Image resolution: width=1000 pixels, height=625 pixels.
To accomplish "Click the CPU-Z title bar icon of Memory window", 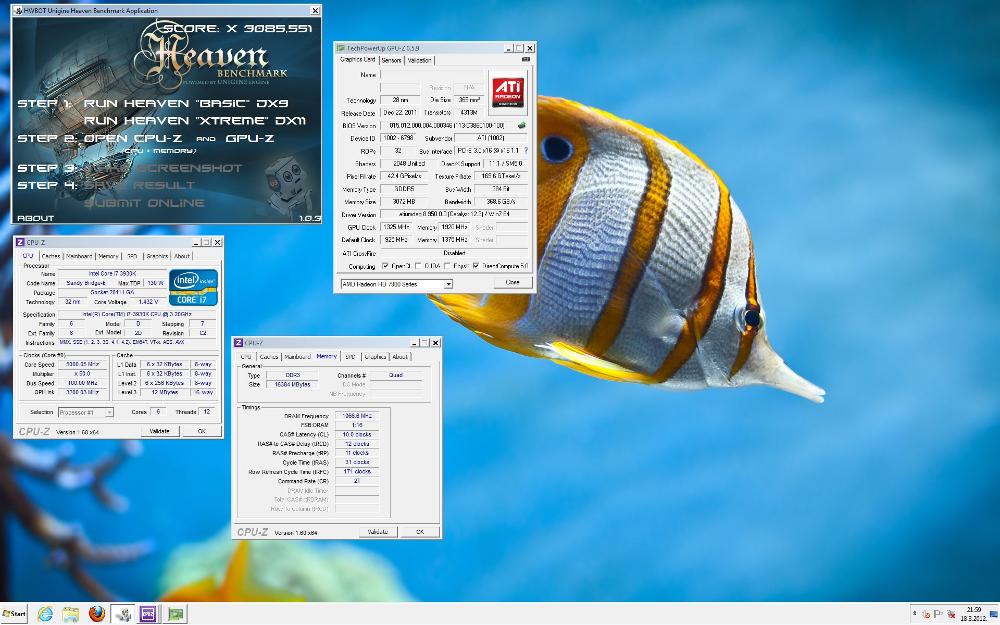I will [239, 343].
